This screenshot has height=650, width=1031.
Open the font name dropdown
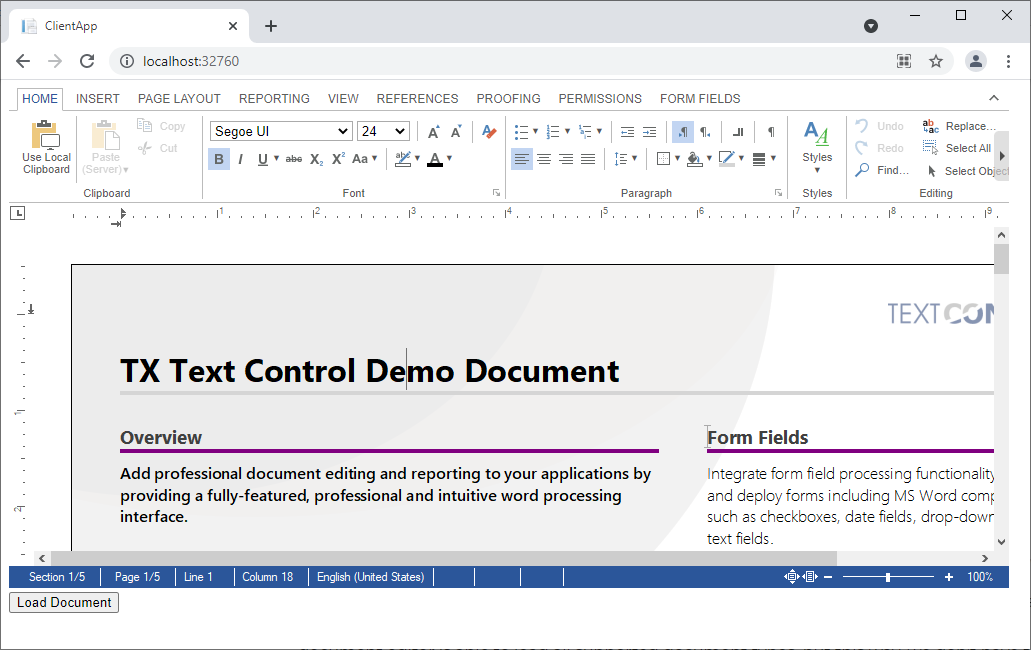click(x=281, y=131)
